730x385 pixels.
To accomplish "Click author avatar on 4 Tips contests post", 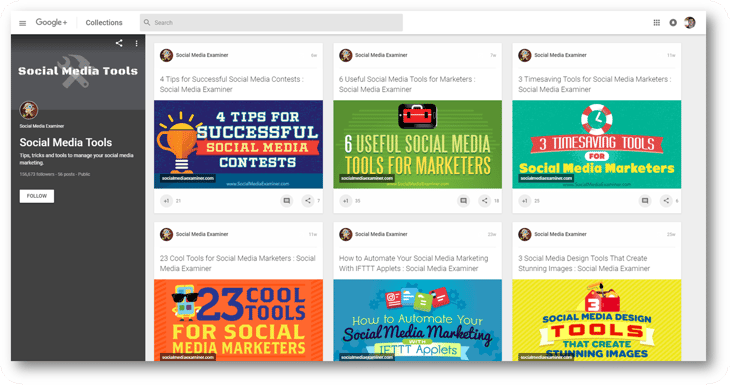I will click(166, 55).
